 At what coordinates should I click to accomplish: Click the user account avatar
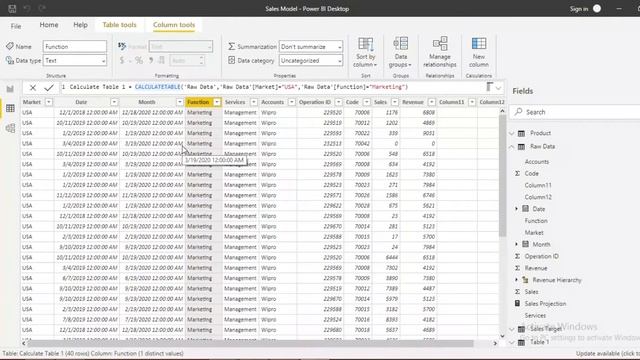tap(597, 9)
